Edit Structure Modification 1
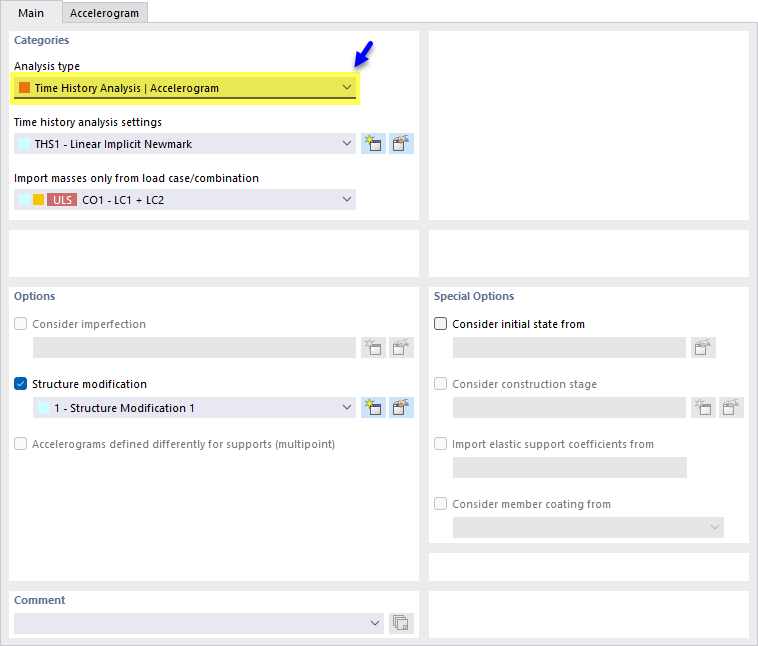This screenshot has height=646, width=758. pos(401,408)
